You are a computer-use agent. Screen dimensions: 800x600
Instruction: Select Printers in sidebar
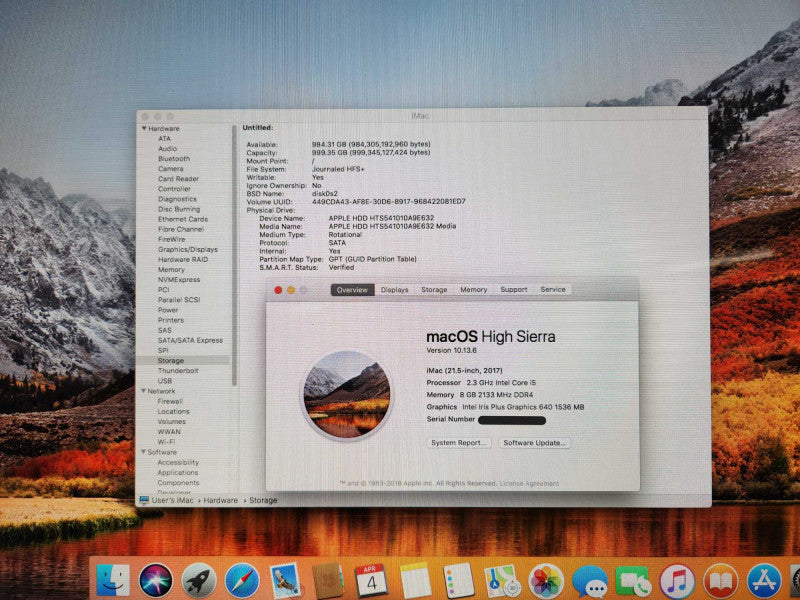pyautogui.click(x=170, y=320)
